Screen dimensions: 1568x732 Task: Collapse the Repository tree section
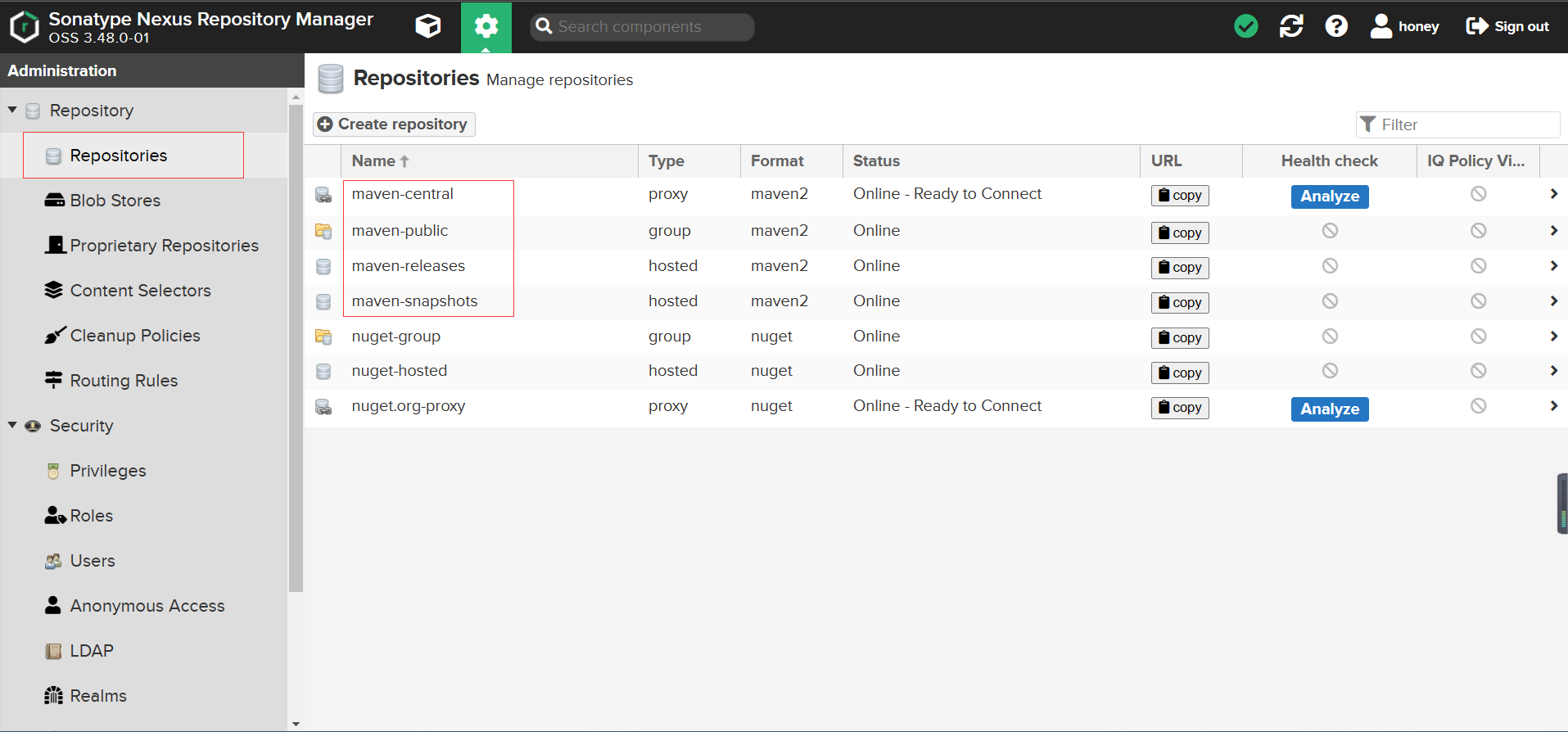[x=12, y=110]
